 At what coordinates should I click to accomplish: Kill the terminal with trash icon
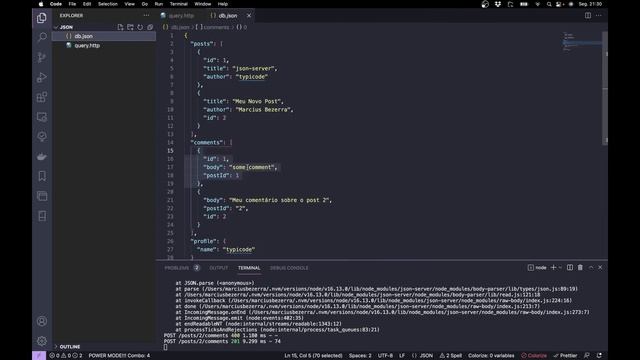[580, 268]
